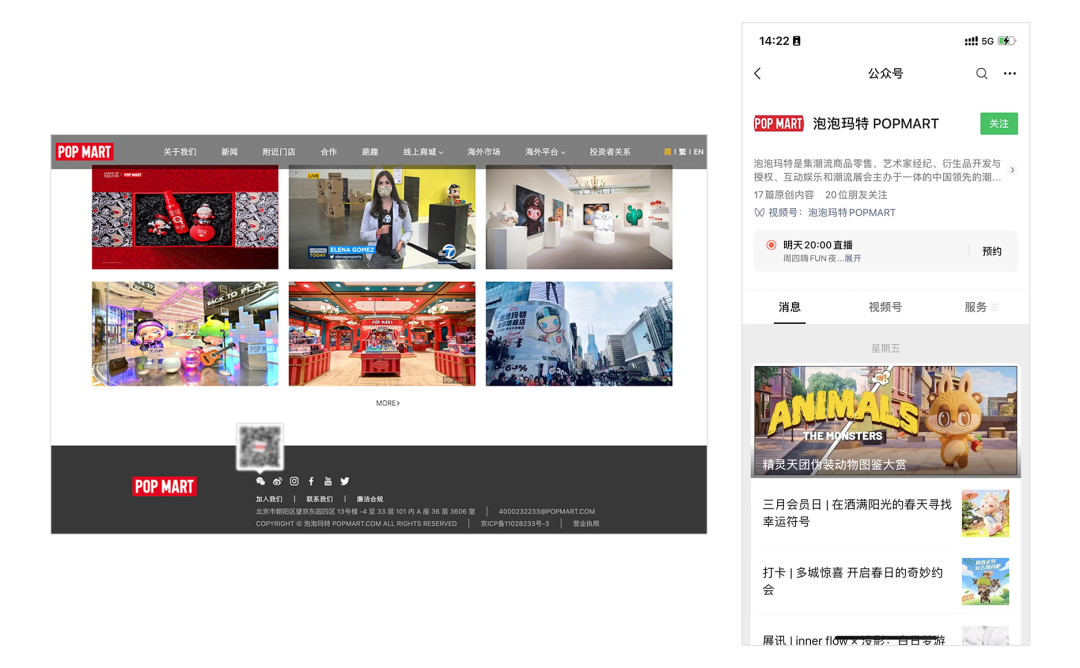This screenshot has height=668, width=1080.
Task: Expand the 海外平台 dropdown menu
Action: point(545,152)
